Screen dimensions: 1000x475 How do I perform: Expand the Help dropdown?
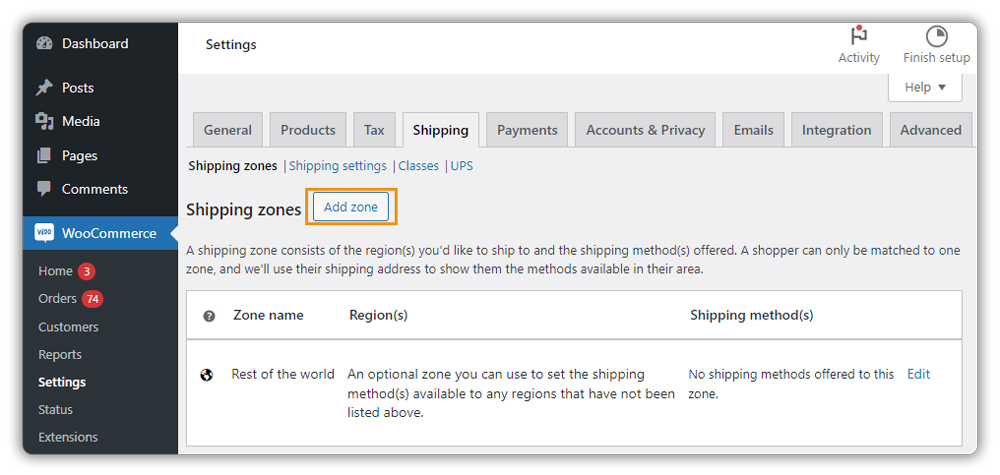click(925, 87)
